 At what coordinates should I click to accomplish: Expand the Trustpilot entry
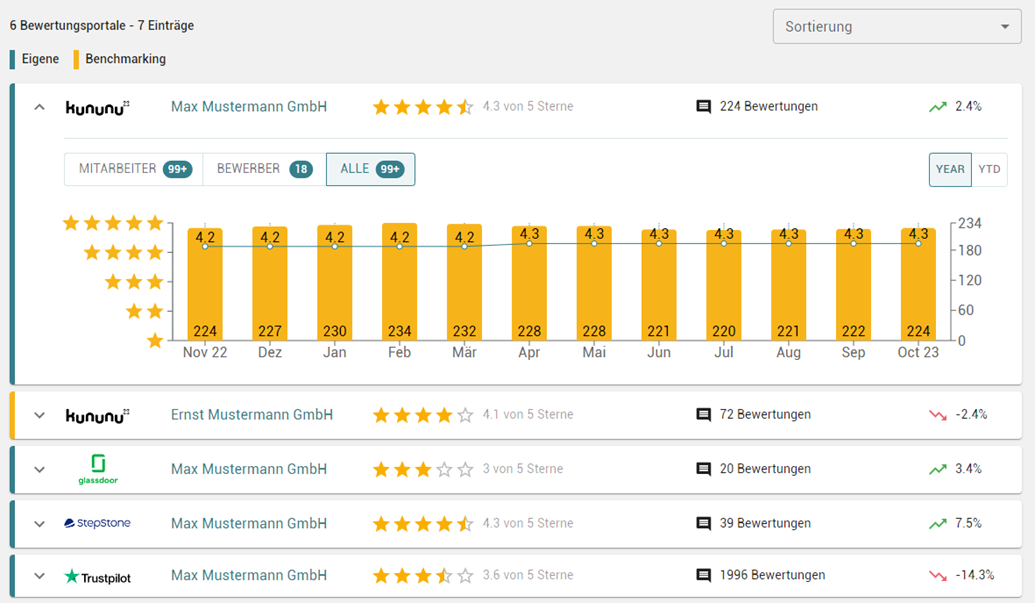pyautogui.click(x=40, y=576)
